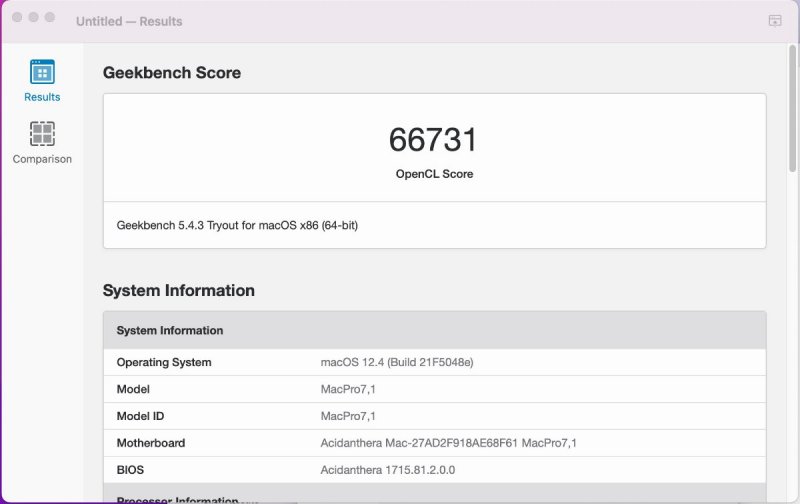Minimize the Geekbench results window

[x=33, y=17]
